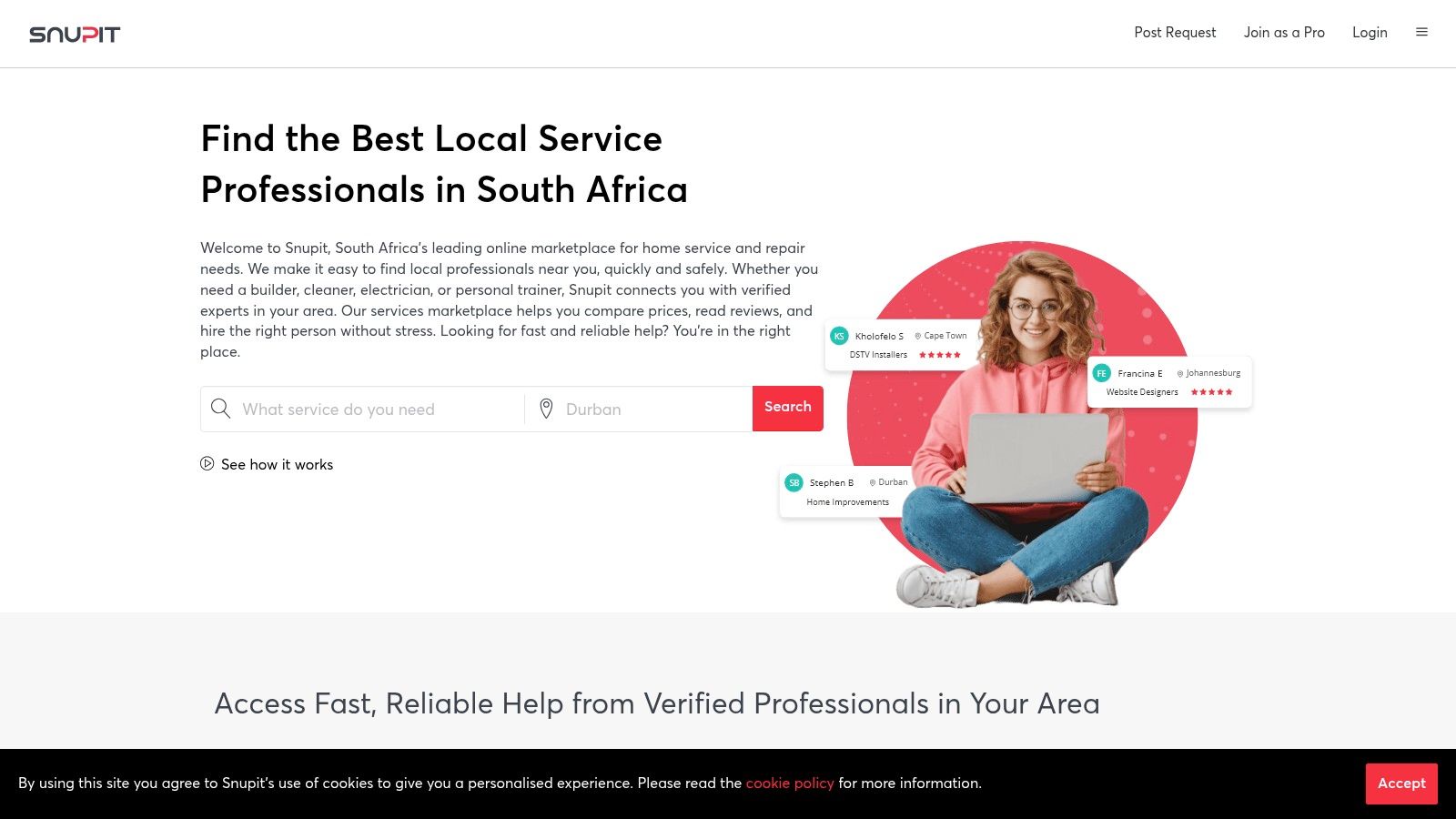Open the cookie policy link
The image size is (1456, 819).
point(789,783)
